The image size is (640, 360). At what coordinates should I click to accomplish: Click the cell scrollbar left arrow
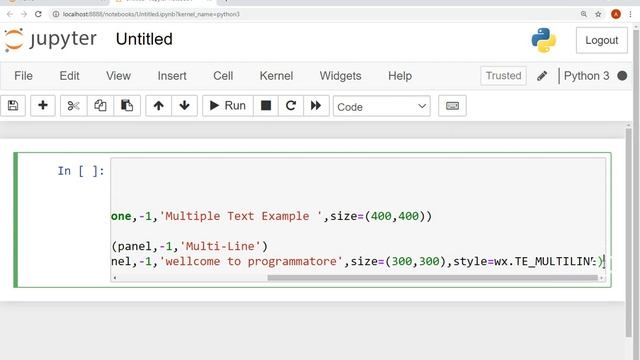pyautogui.click(x=115, y=278)
